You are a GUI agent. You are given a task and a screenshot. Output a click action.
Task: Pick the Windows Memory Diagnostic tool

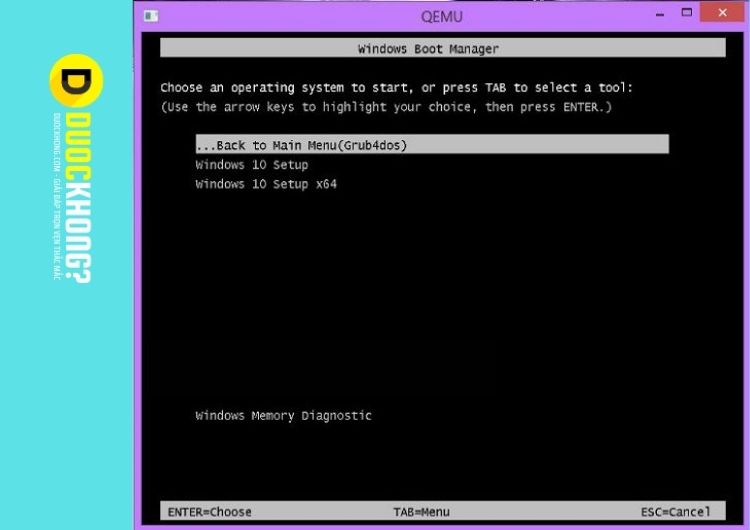tap(283, 416)
